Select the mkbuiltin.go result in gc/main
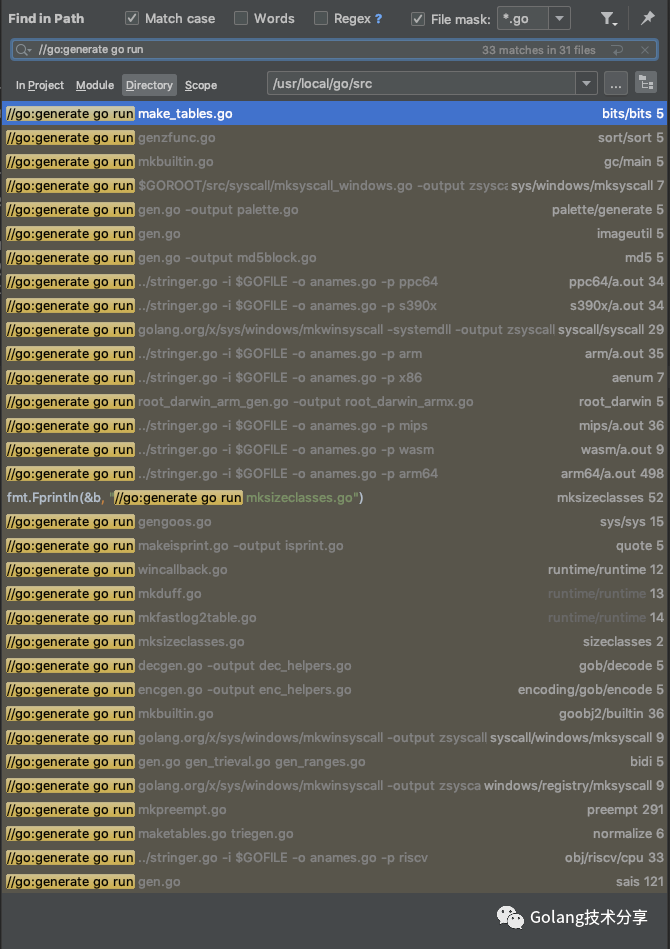Viewport: 670px width, 949px height. [x=334, y=162]
